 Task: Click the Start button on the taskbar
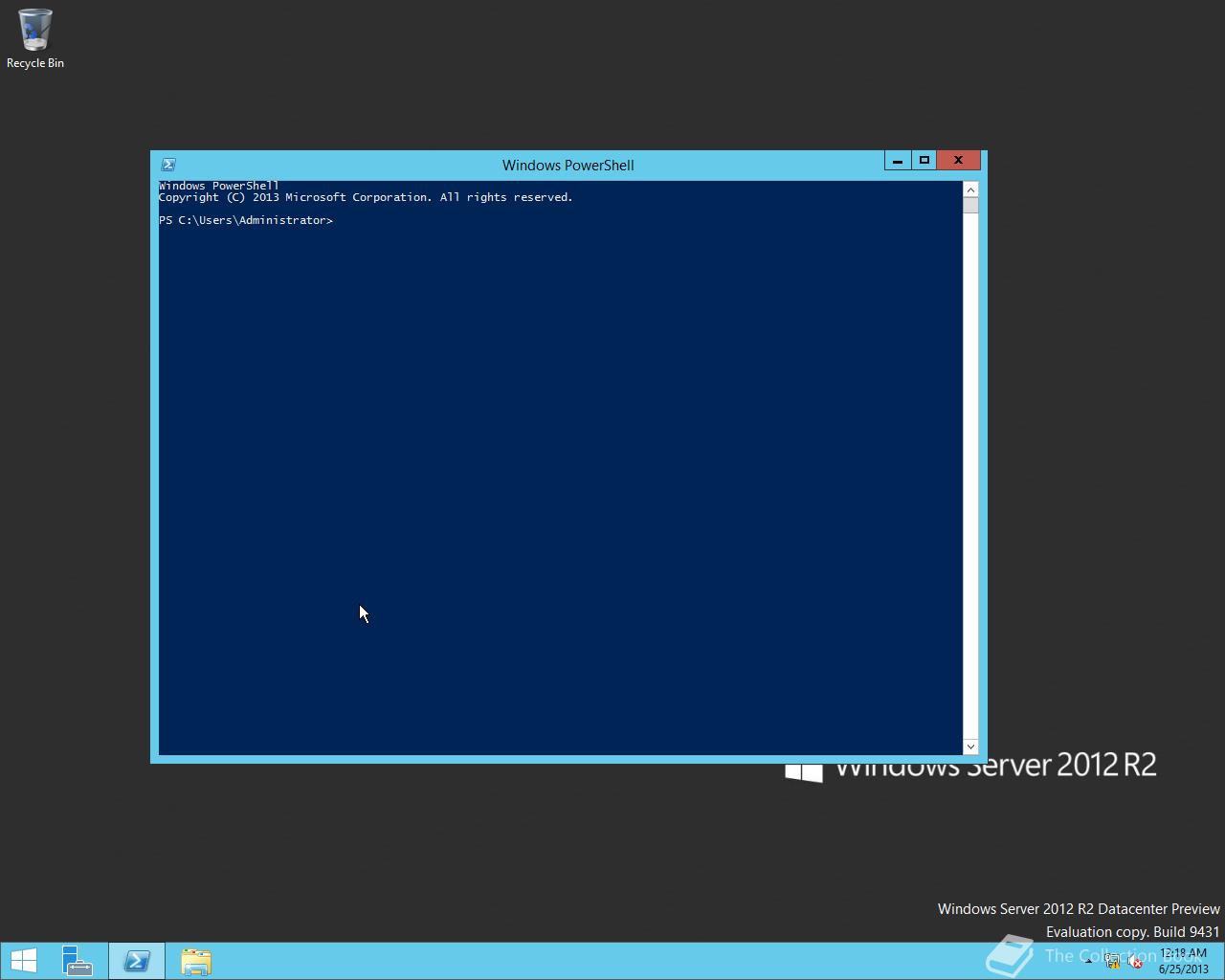(23, 961)
